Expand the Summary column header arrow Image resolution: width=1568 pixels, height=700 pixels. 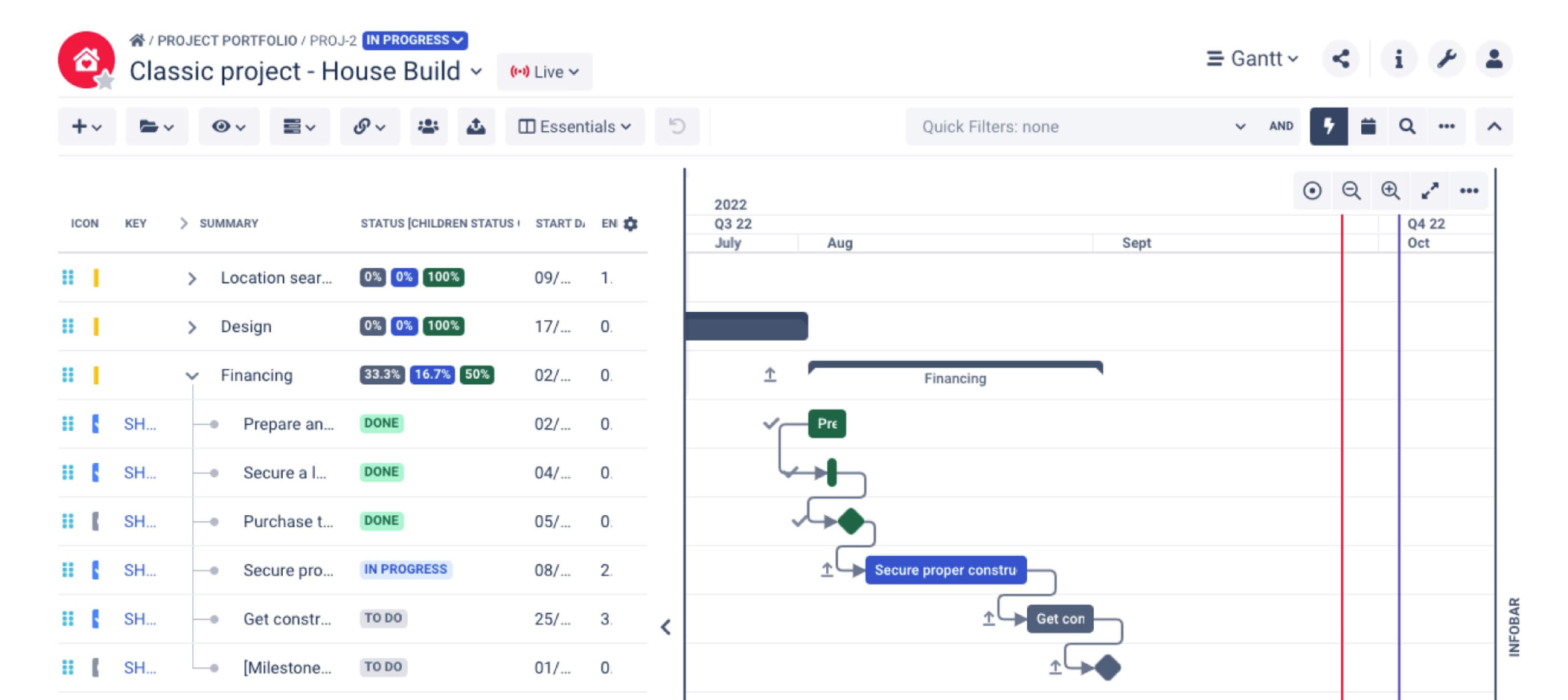(x=183, y=224)
